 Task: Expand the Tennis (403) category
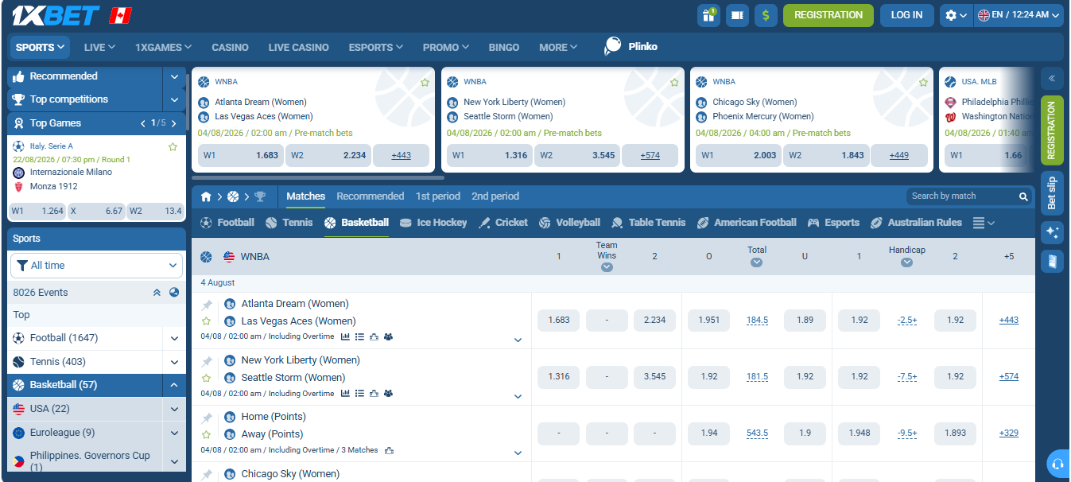pyautogui.click(x=174, y=362)
